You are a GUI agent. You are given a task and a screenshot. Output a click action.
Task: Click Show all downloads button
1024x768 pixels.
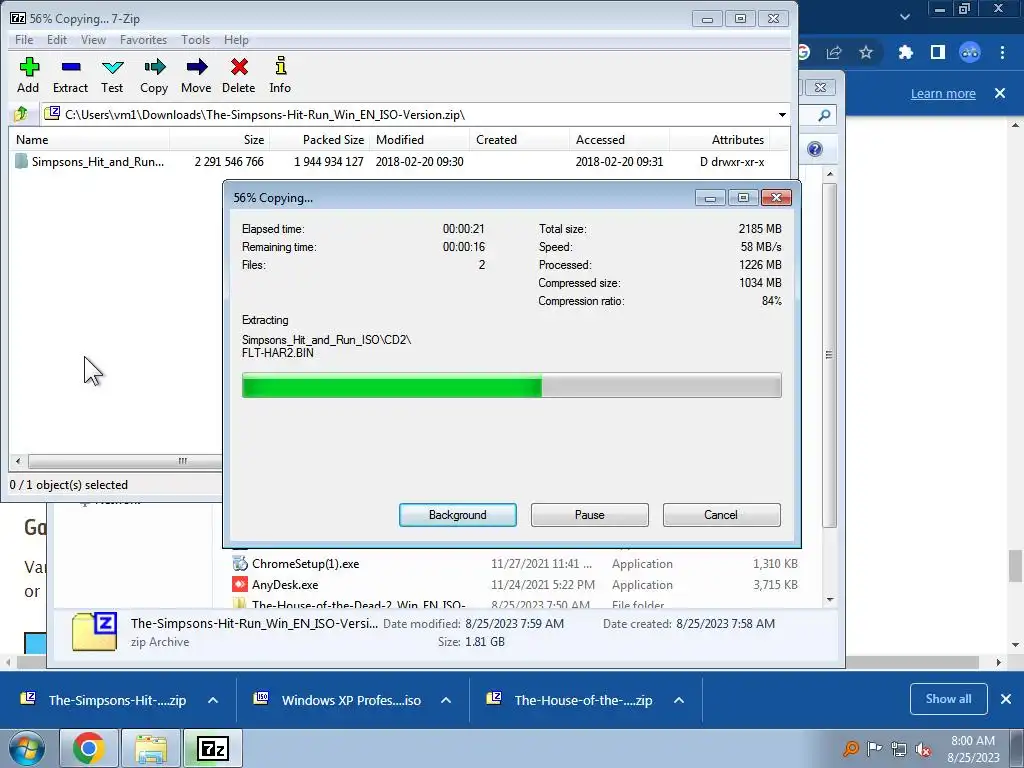point(948,699)
